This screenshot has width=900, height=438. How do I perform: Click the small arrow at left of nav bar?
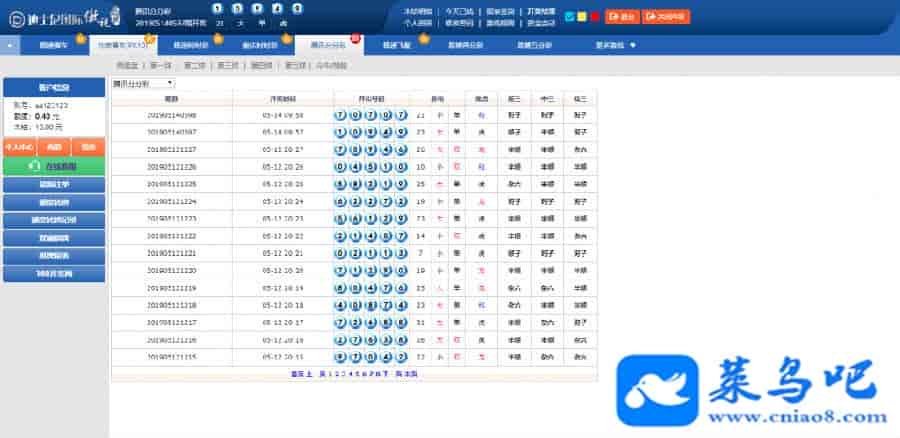pyautogui.click(x=10, y=46)
